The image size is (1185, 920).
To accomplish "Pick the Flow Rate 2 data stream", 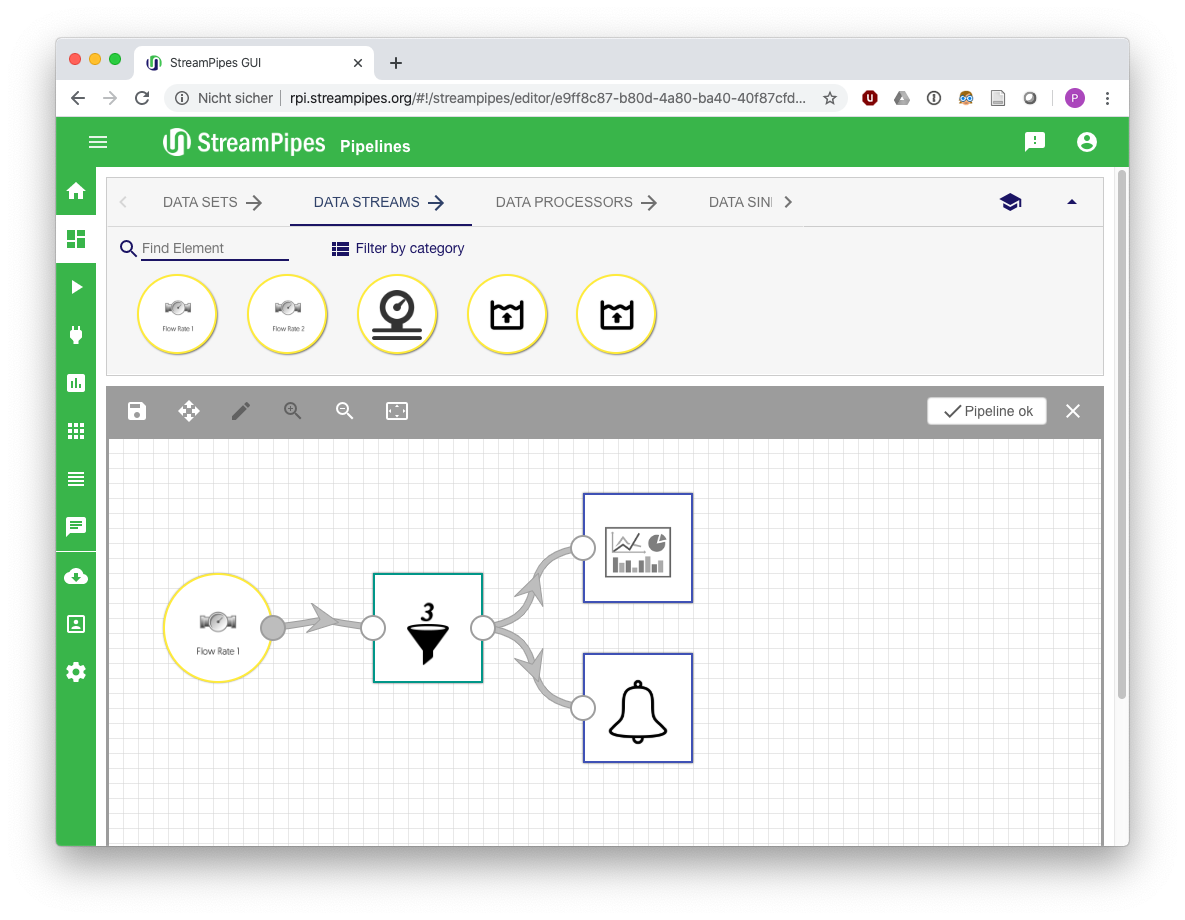I will click(288, 314).
